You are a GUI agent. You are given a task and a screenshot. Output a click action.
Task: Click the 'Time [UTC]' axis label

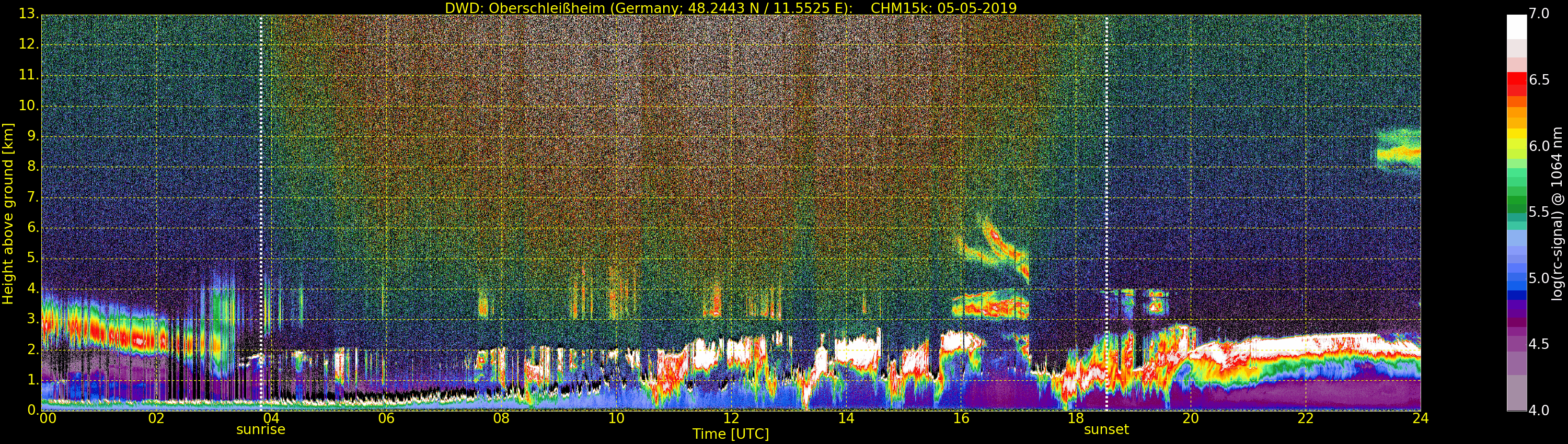731,434
